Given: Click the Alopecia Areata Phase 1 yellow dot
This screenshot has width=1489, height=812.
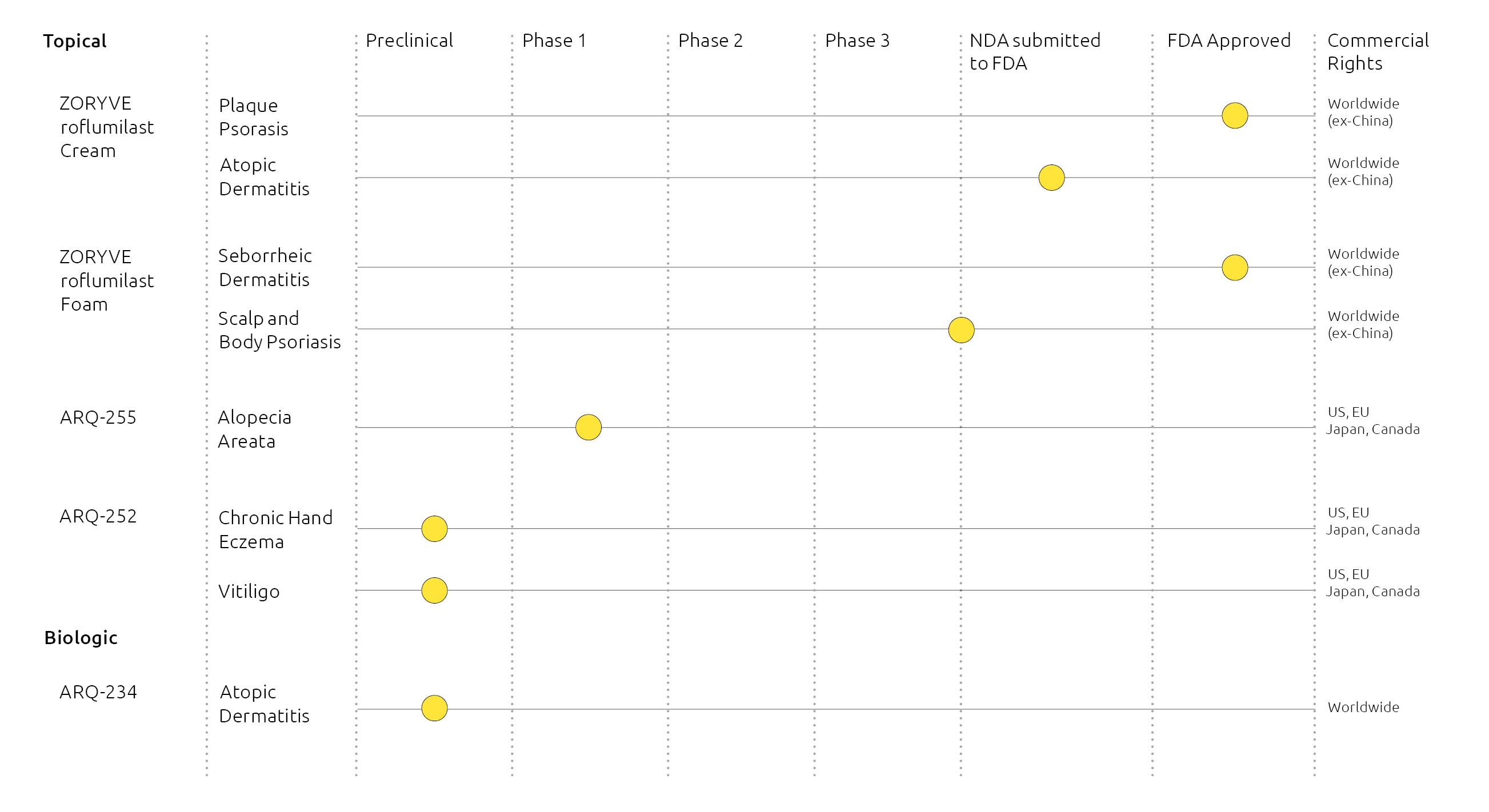Looking at the screenshot, I should pyautogui.click(x=588, y=427).
